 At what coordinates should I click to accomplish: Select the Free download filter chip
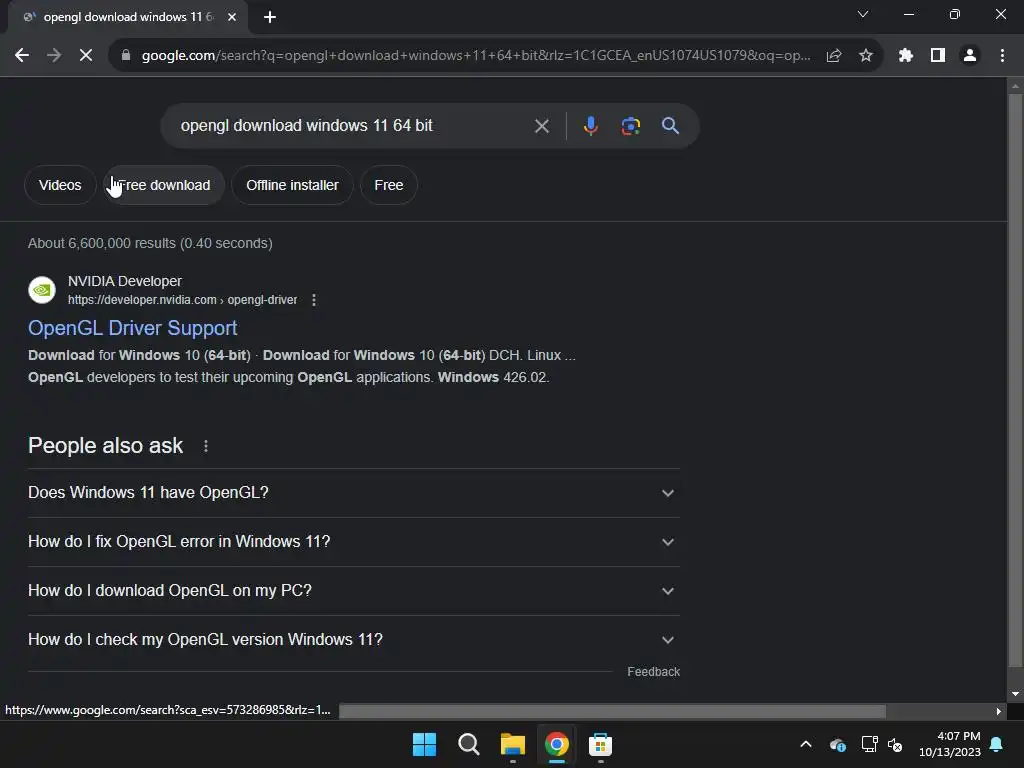[164, 185]
